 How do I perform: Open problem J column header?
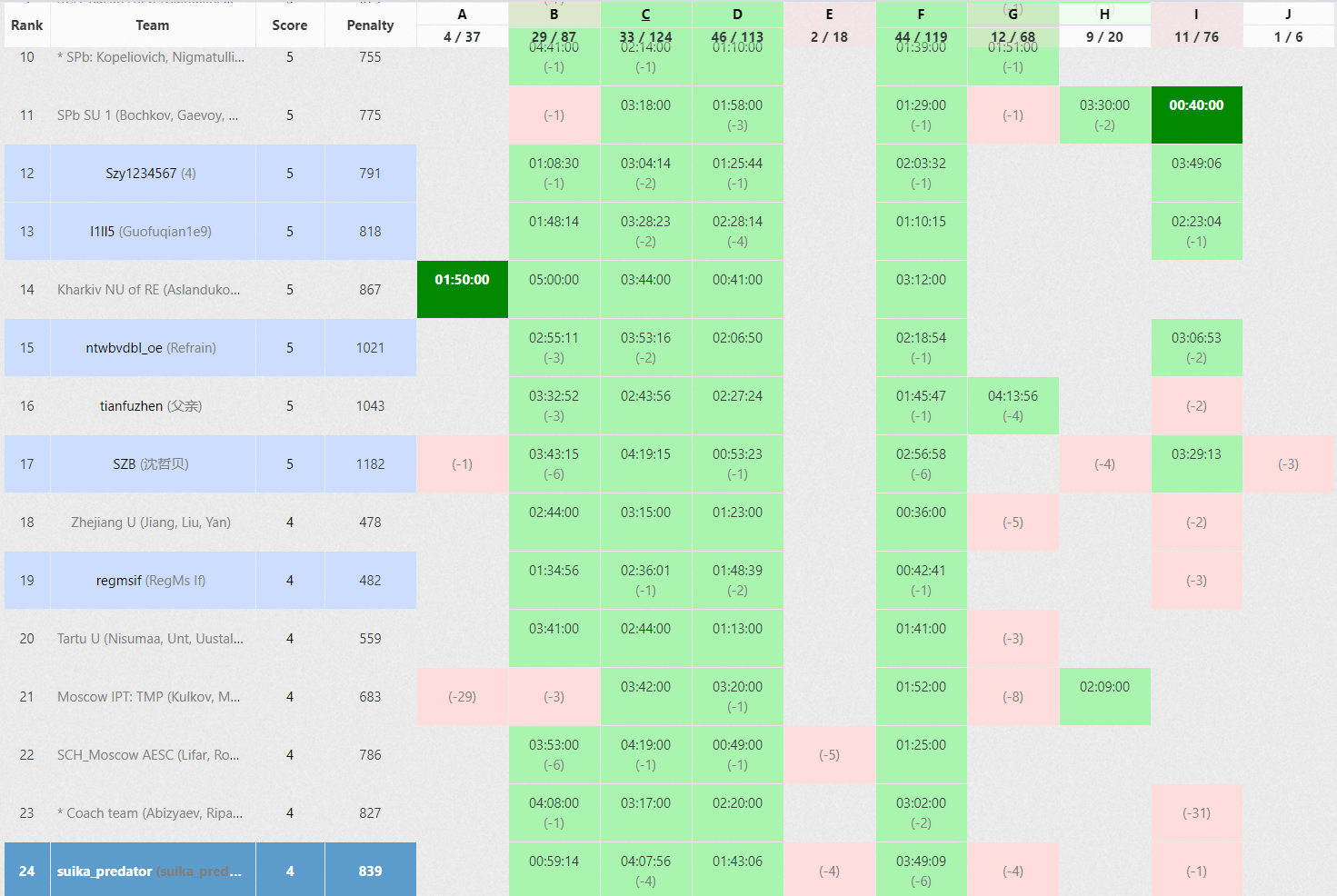coord(1288,15)
